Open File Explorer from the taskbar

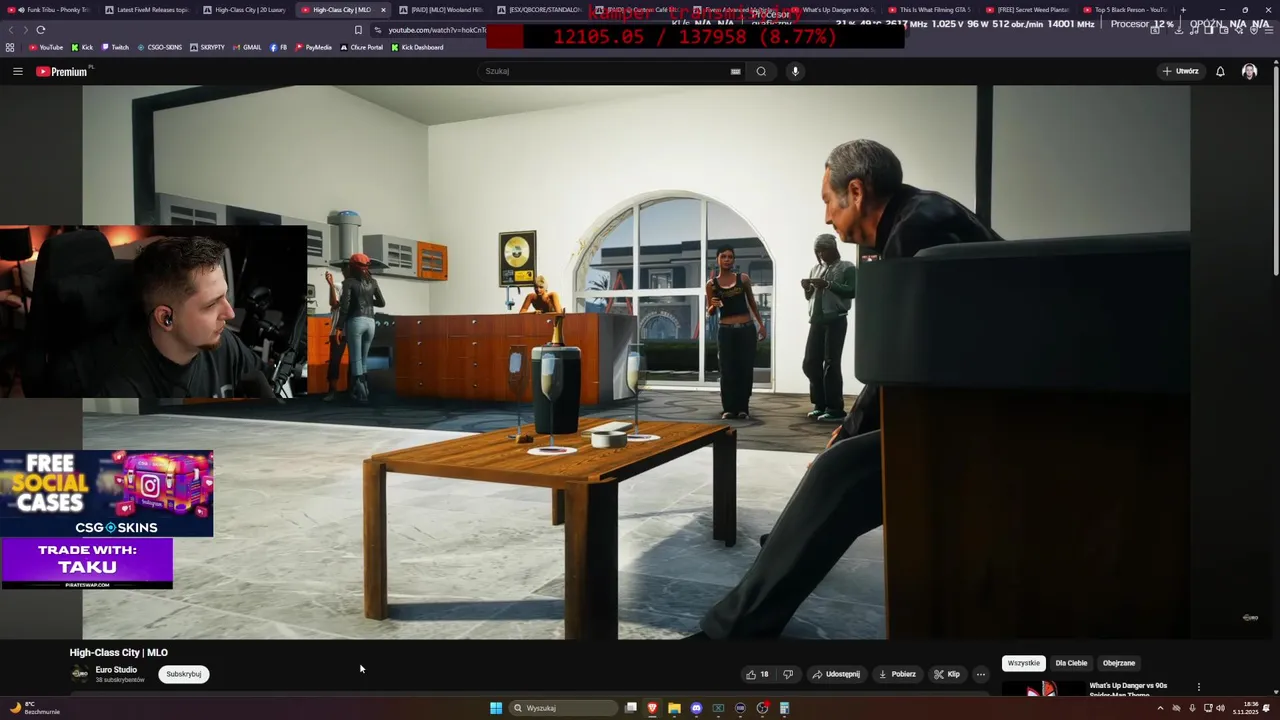coord(674,708)
